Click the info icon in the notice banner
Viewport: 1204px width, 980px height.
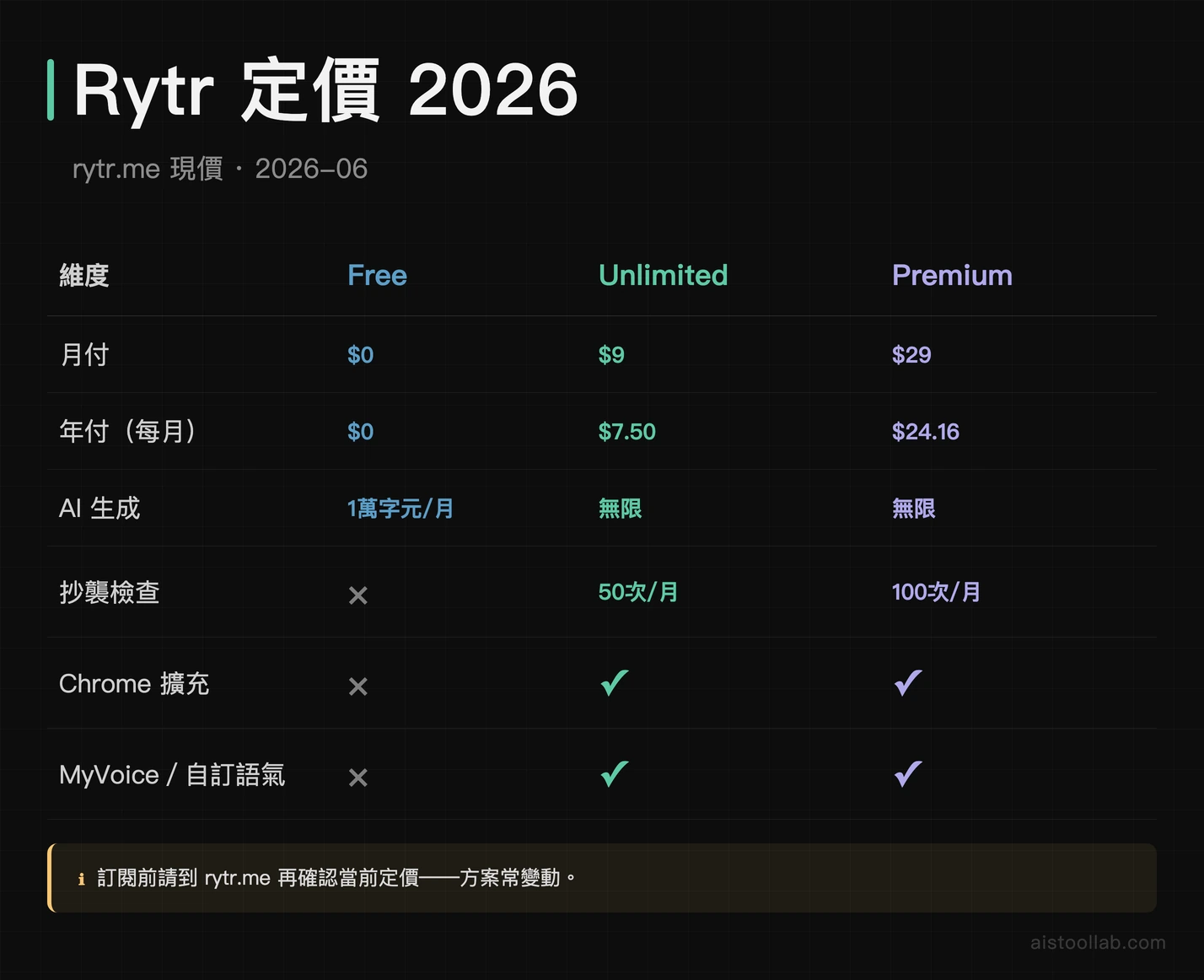pos(82,879)
